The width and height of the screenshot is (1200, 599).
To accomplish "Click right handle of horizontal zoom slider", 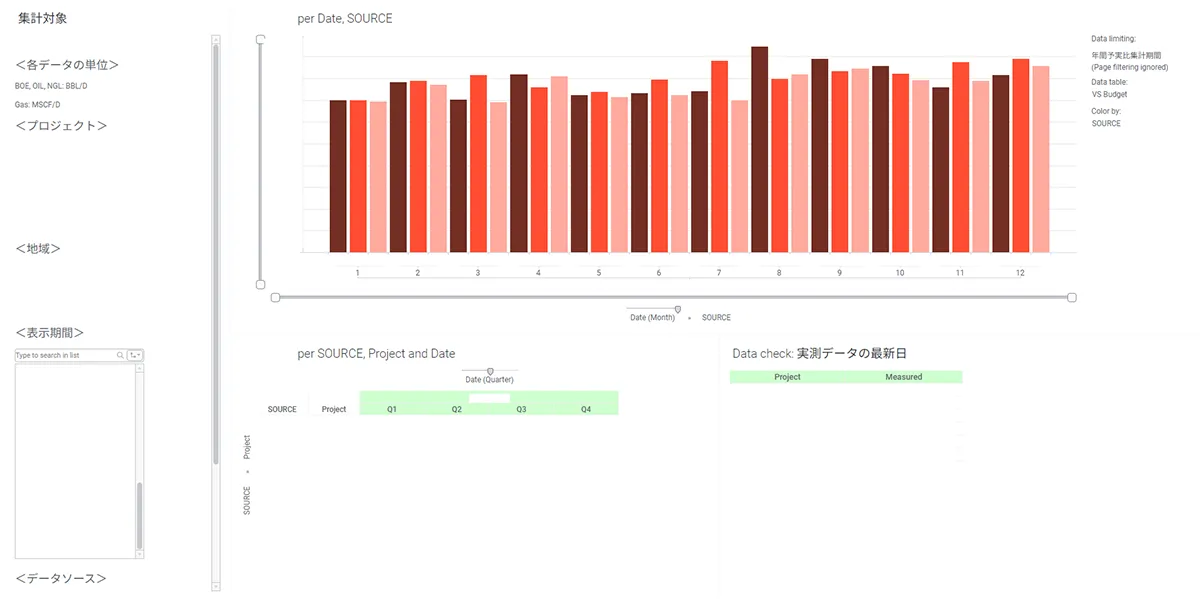I will pos(1072,297).
